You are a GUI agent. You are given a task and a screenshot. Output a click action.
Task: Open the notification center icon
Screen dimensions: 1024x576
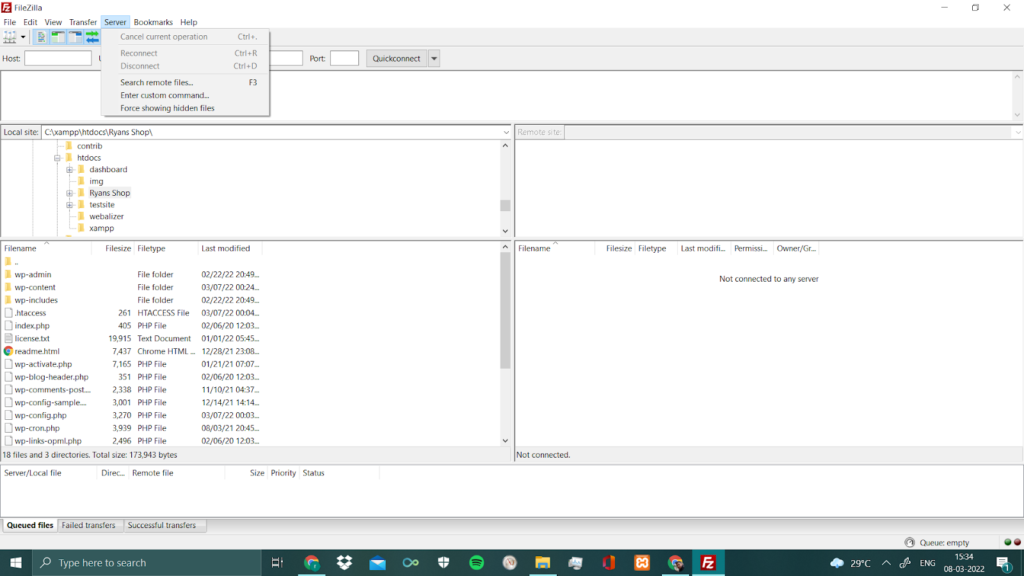(x=1004, y=563)
